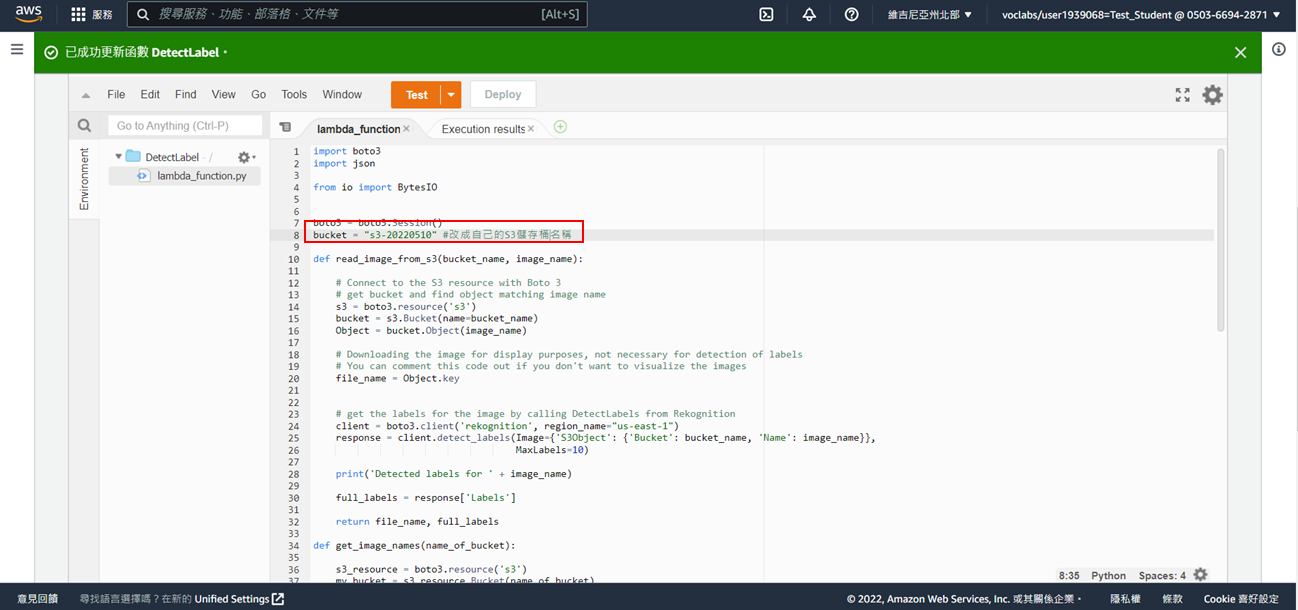Switch to the Execution results tab
The width and height of the screenshot is (1298, 610).
pyautogui.click(x=483, y=129)
